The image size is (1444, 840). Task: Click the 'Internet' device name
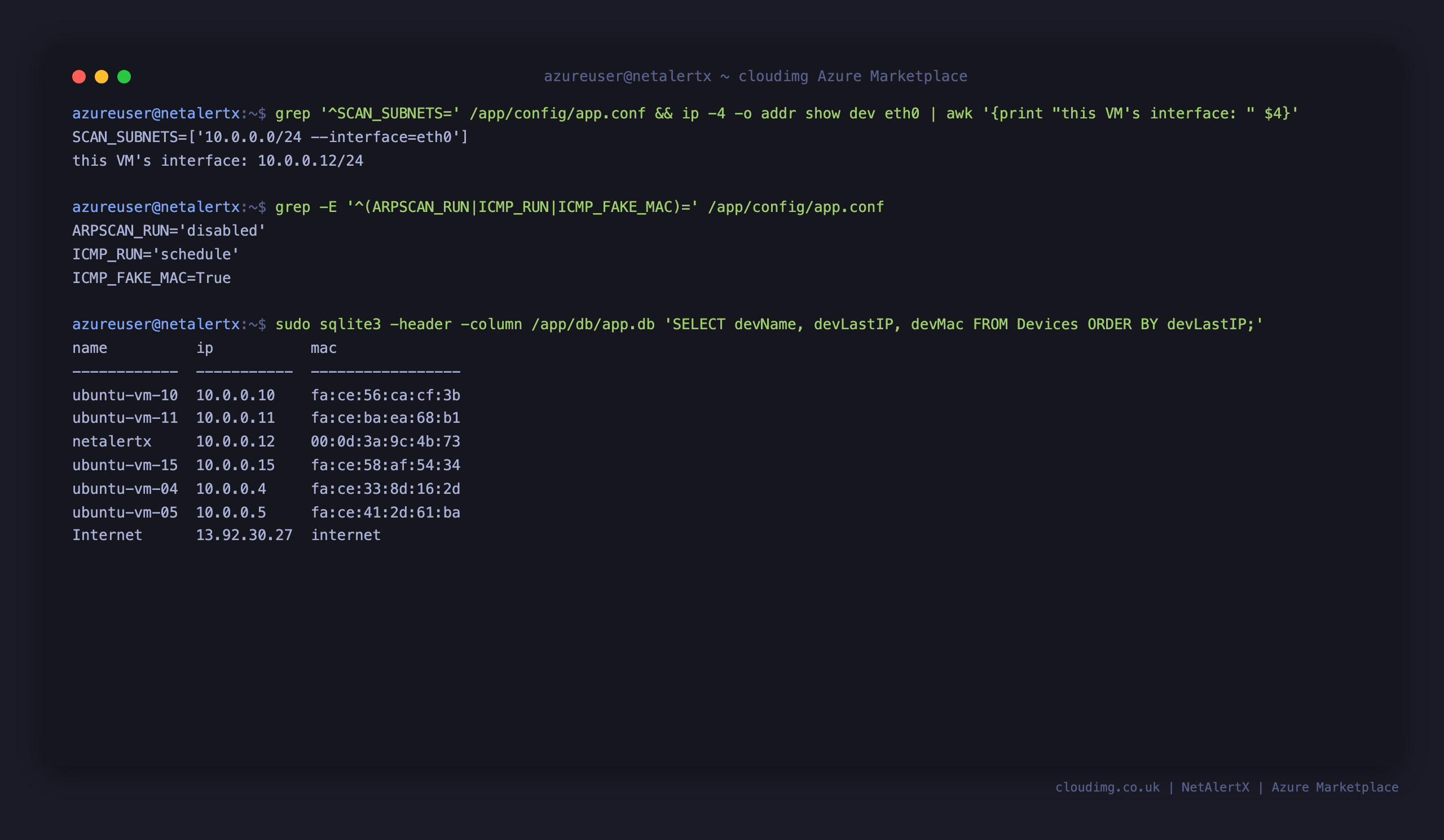coord(107,536)
